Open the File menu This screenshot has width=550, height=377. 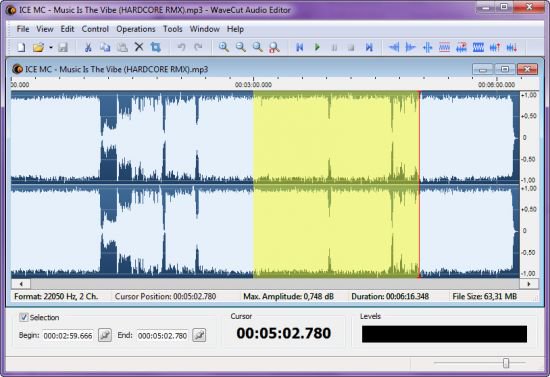click(23, 29)
